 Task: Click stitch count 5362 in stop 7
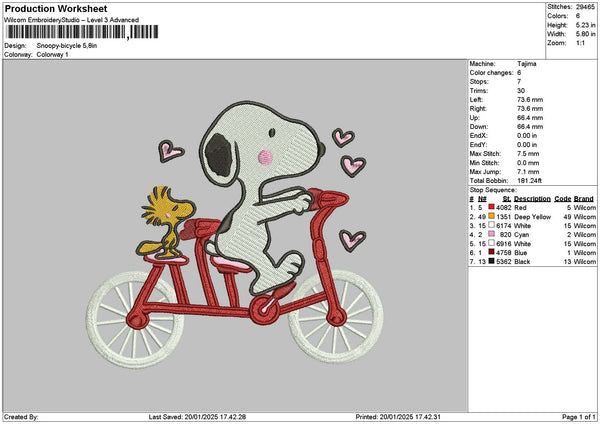[x=504, y=262]
